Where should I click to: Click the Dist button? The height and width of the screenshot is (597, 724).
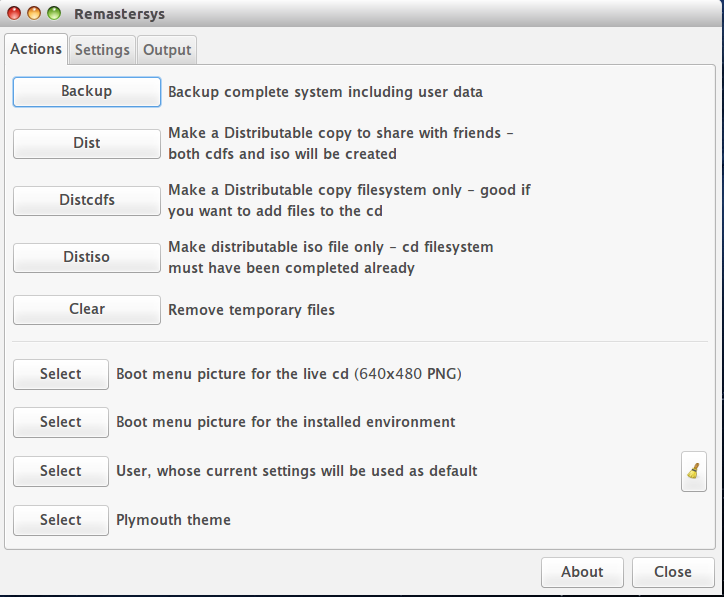pos(87,144)
